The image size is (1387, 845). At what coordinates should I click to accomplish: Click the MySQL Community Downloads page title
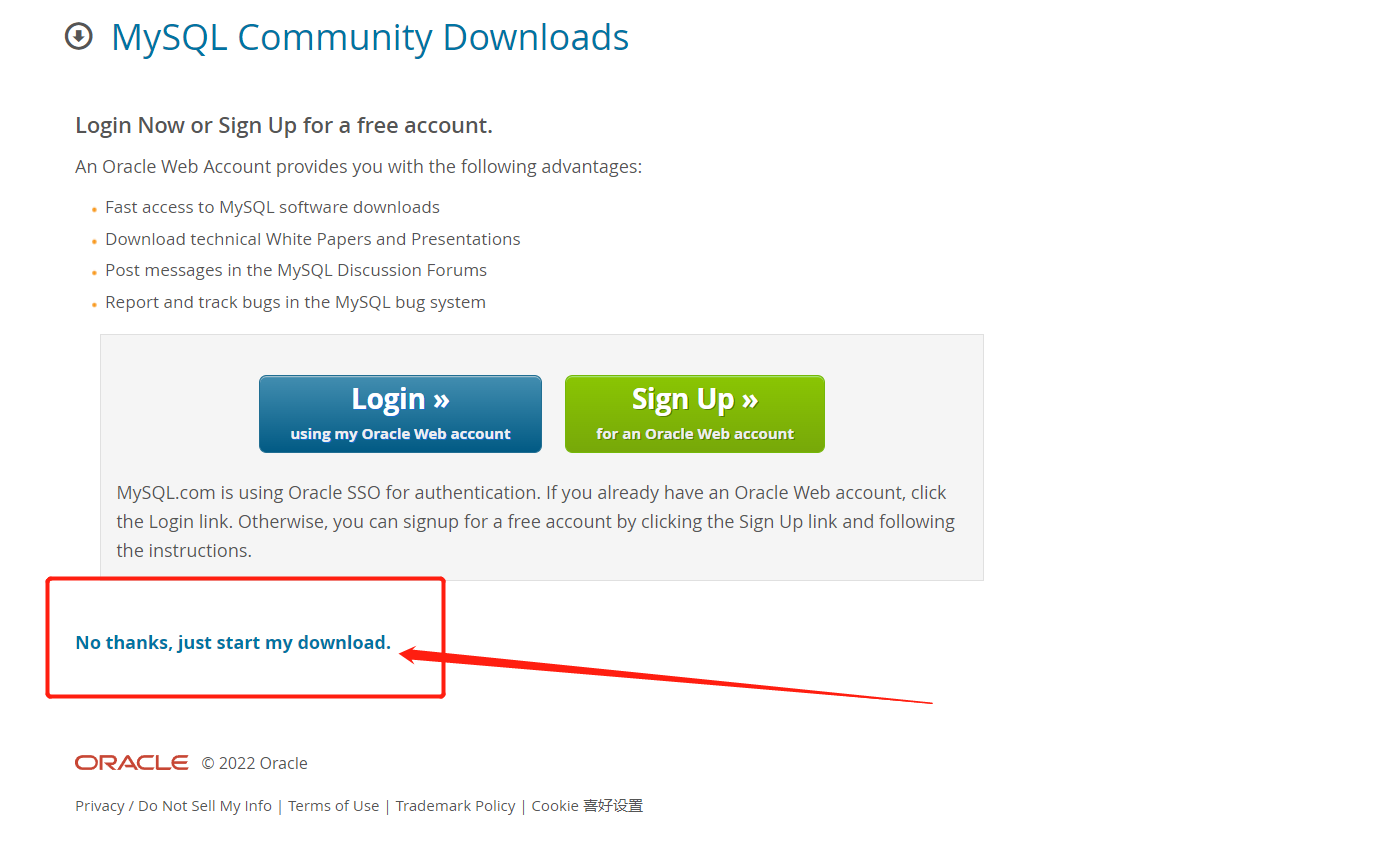pos(370,37)
